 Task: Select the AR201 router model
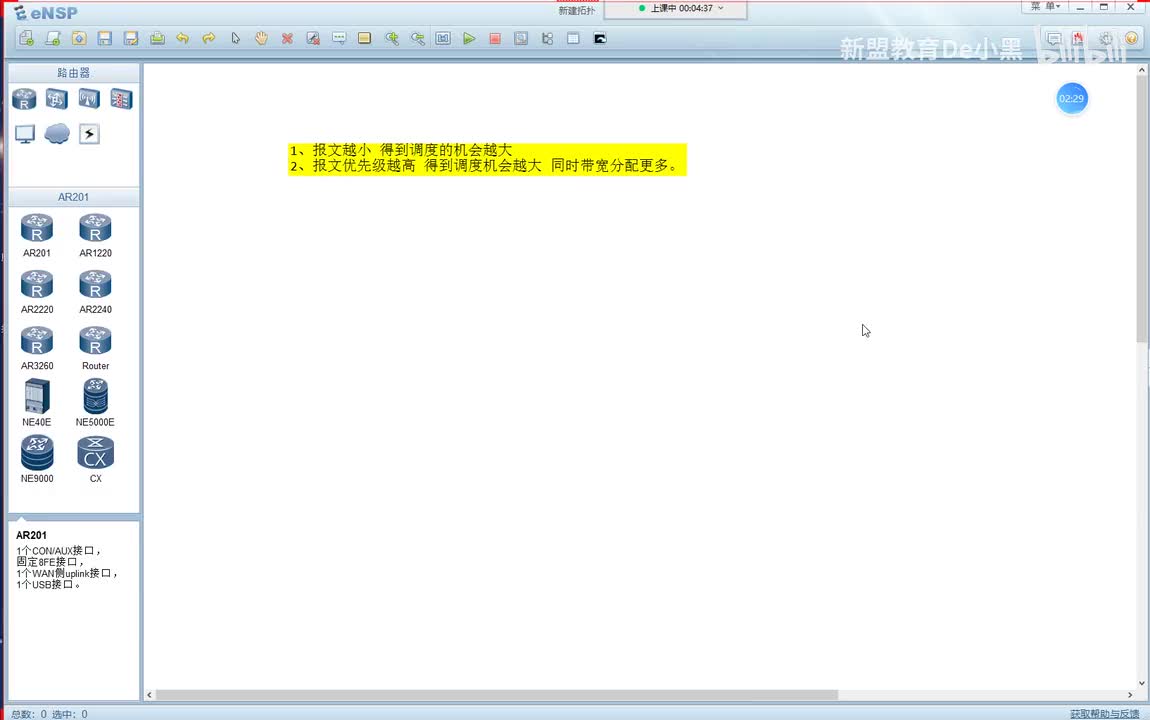click(37, 235)
